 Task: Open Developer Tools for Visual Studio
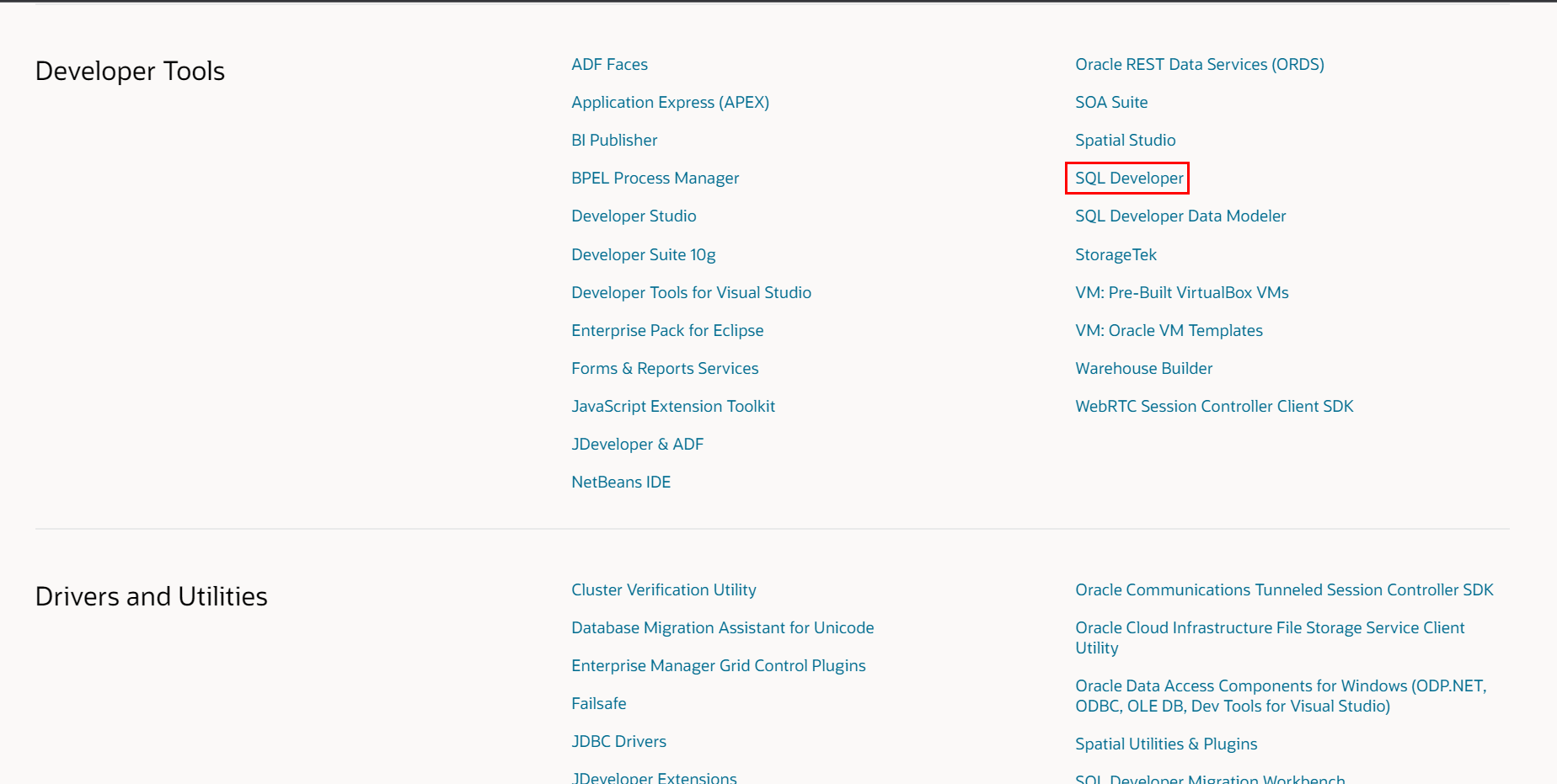click(691, 293)
